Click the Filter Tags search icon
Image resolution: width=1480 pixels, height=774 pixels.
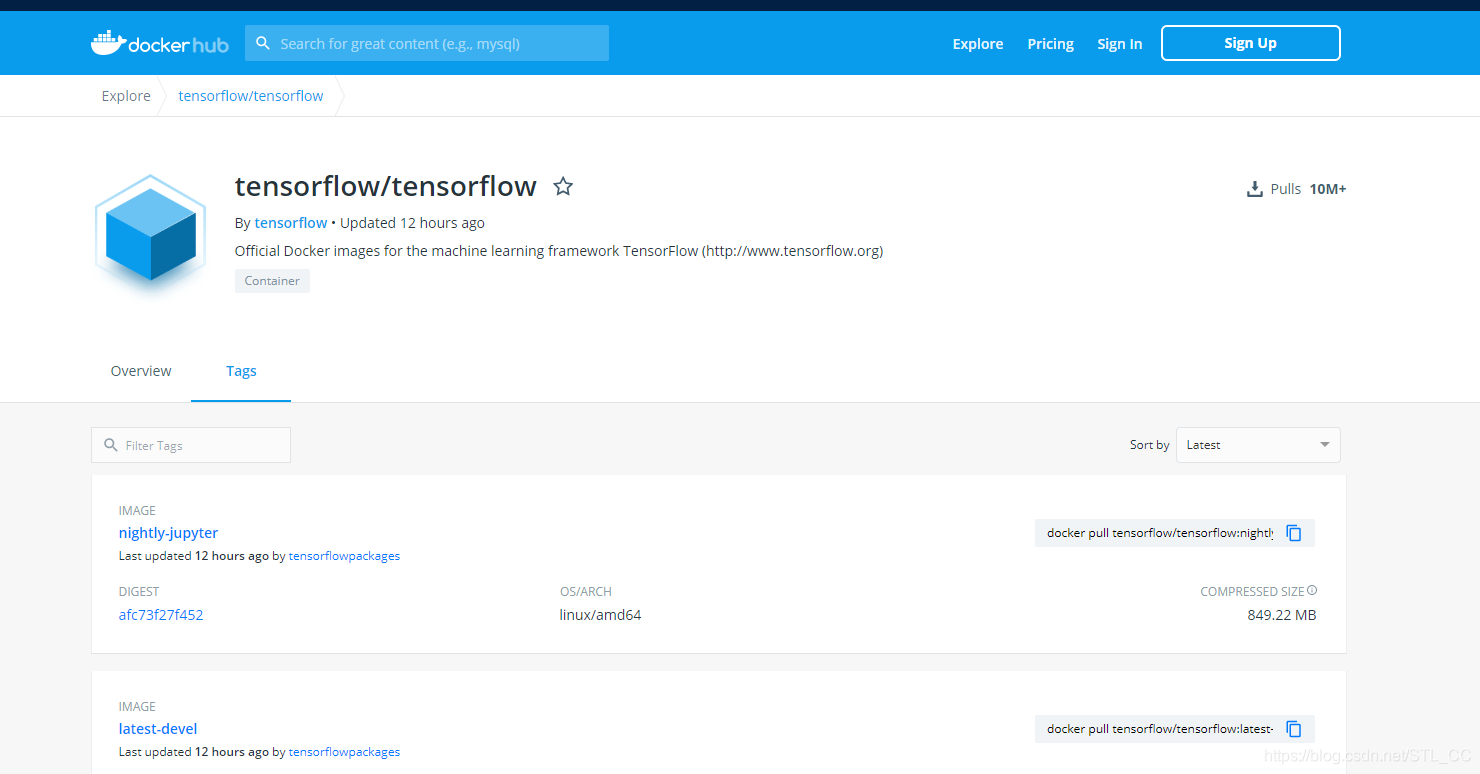click(x=110, y=445)
